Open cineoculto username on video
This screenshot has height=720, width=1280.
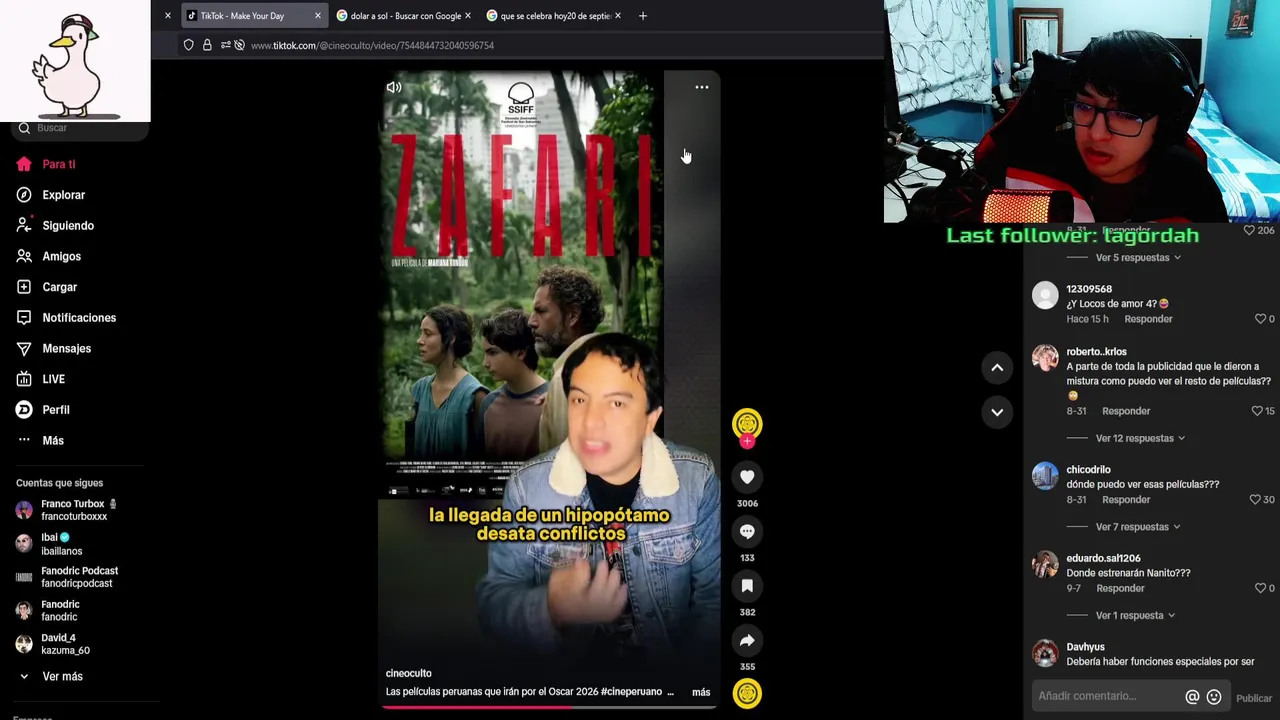coord(409,673)
